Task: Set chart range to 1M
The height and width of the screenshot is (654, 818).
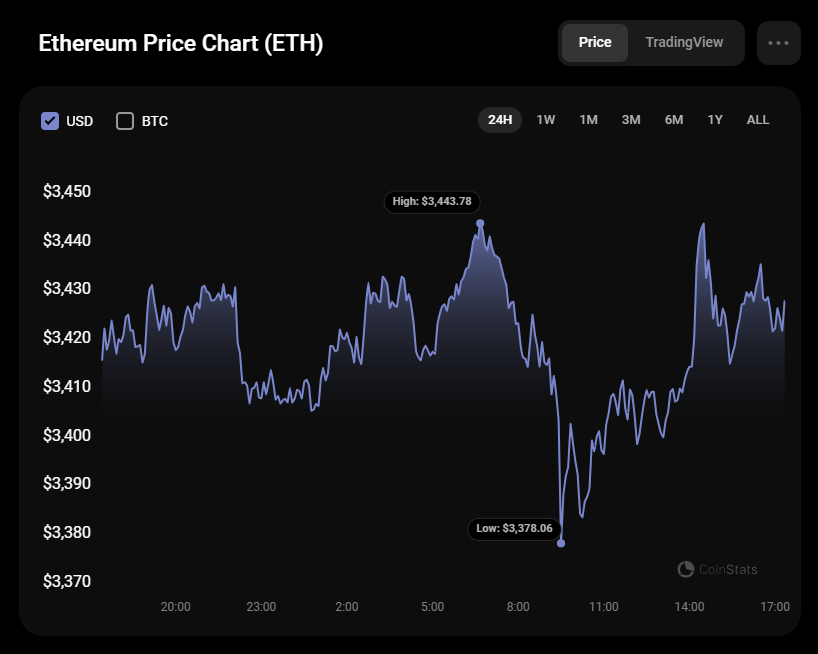Action: [588, 120]
